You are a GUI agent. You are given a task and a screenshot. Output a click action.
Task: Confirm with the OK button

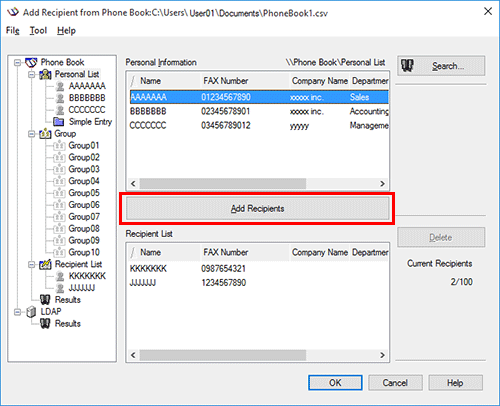coord(335,383)
